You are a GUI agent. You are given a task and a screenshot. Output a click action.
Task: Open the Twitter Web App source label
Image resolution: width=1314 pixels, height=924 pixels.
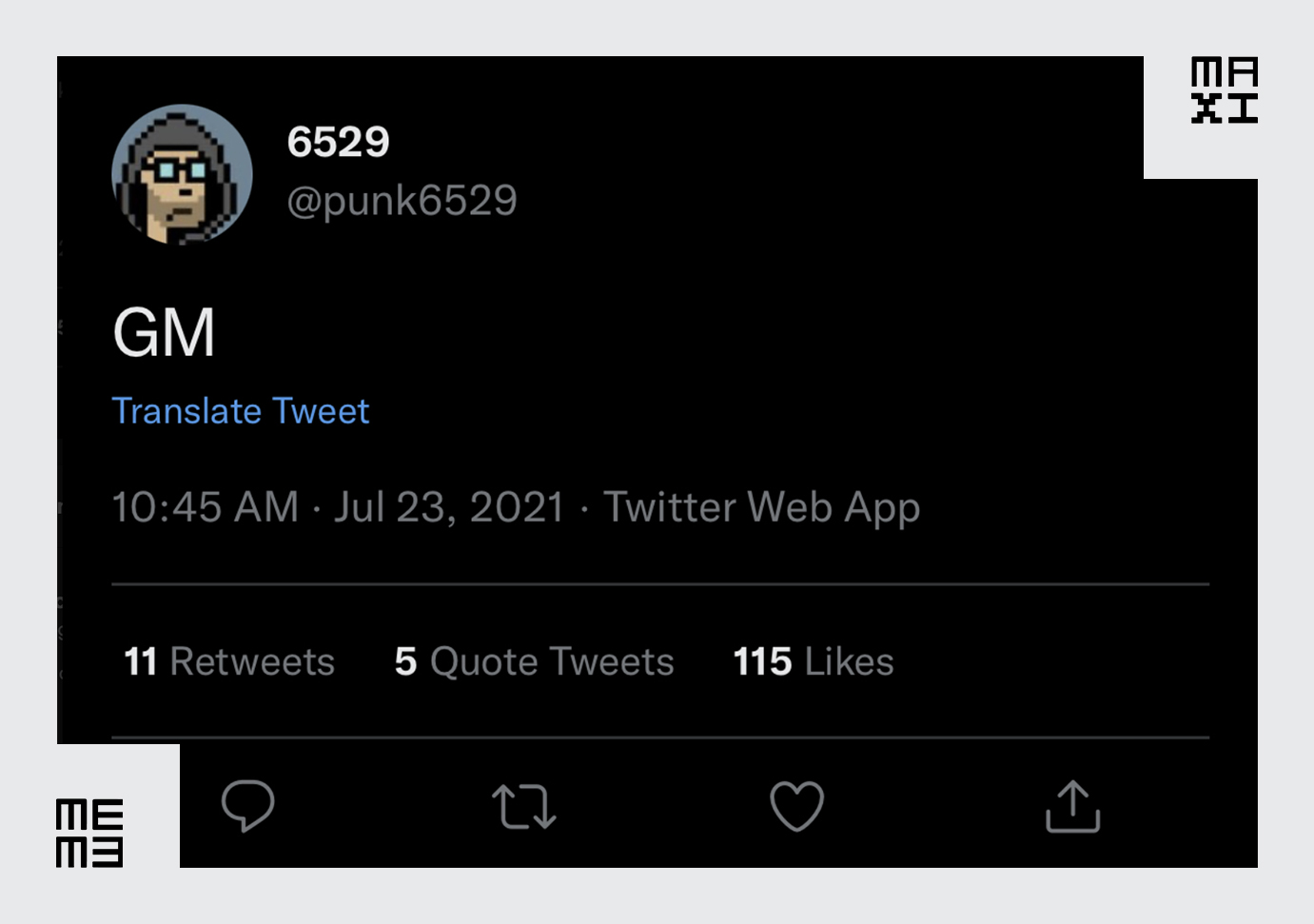tap(760, 507)
